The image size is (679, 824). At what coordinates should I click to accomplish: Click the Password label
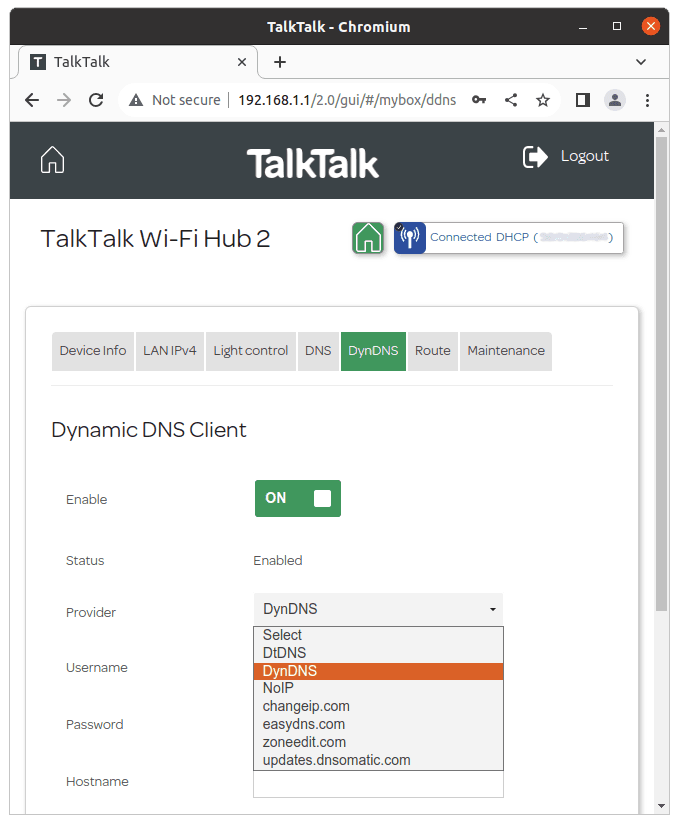(x=95, y=725)
